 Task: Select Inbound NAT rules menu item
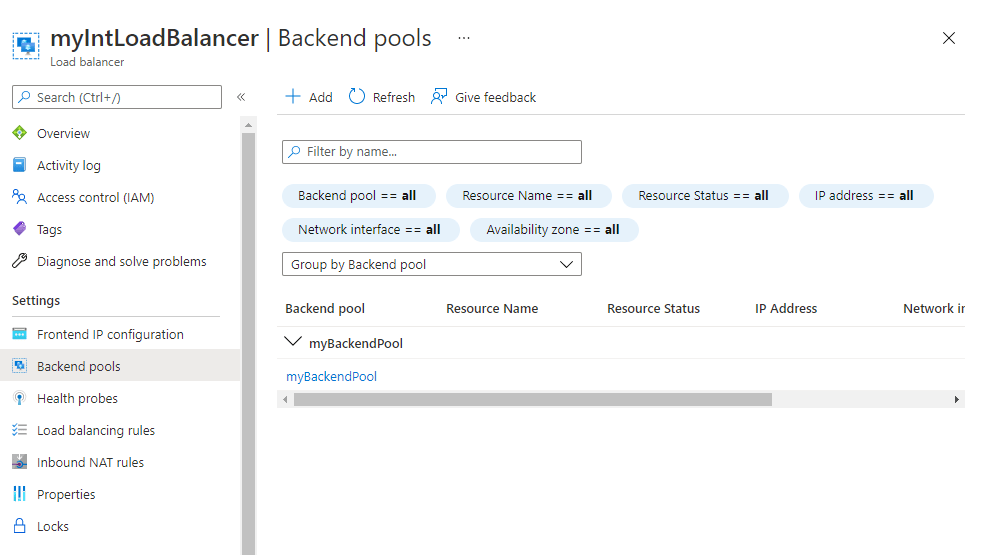coord(90,462)
